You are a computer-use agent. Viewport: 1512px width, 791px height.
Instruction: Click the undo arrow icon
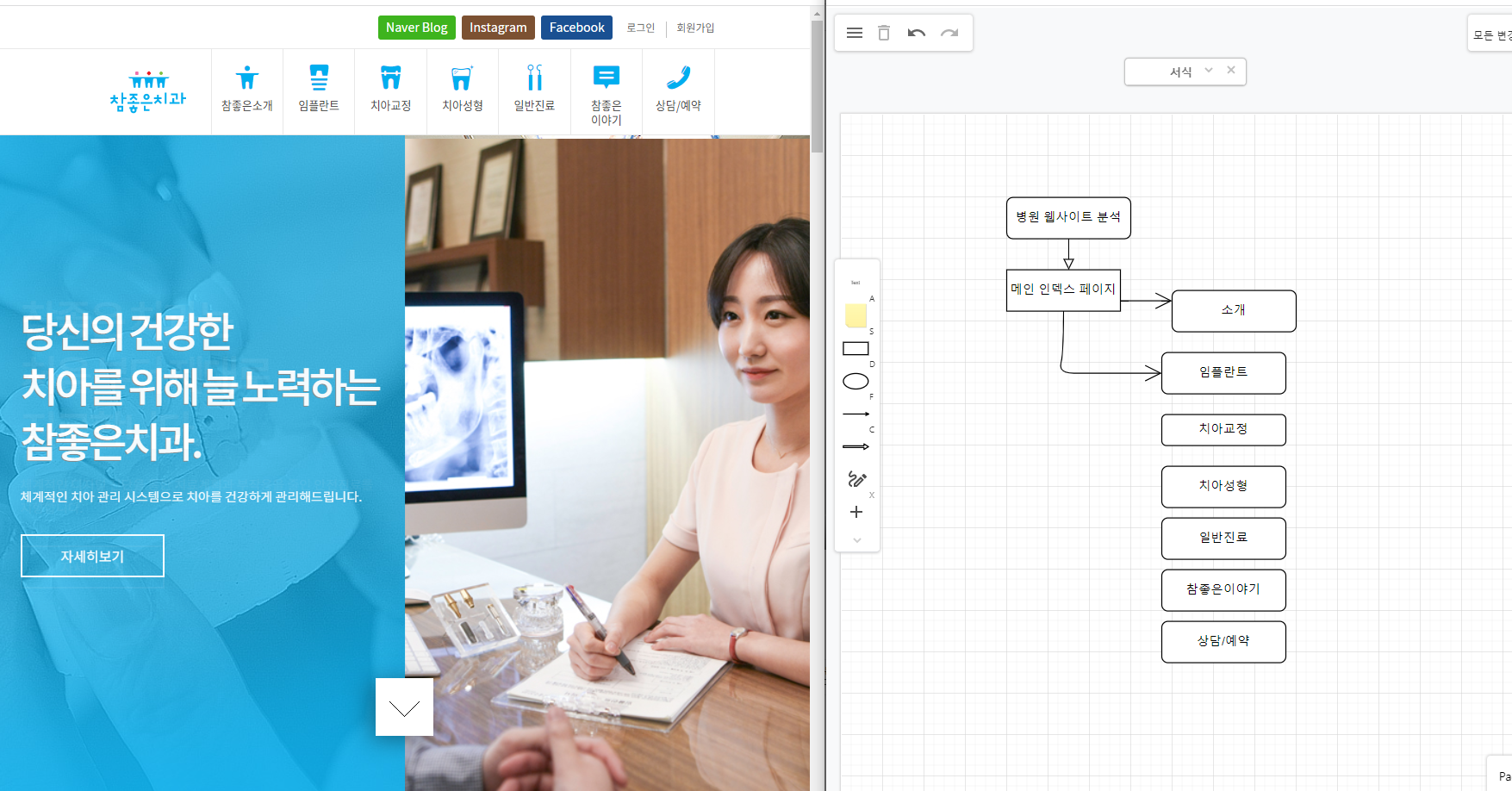tap(917, 33)
